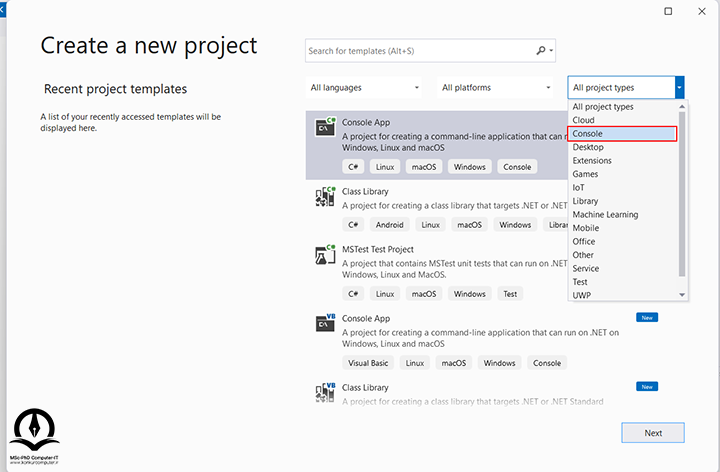This screenshot has width=720, height=472.
Task: Choose Cloud project type
Action: (x=583, y=120)
